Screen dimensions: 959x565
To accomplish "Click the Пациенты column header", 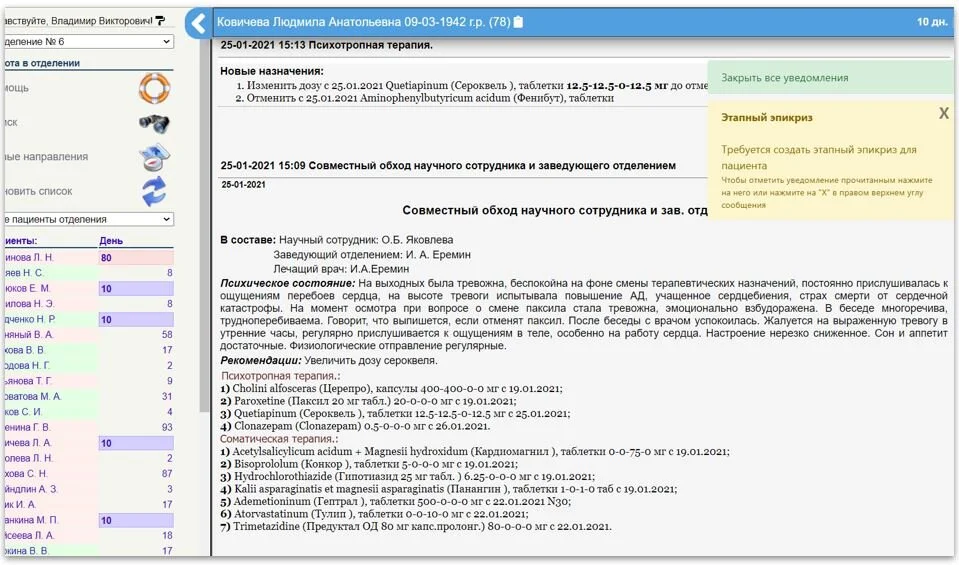I will (x=21, y=241).
